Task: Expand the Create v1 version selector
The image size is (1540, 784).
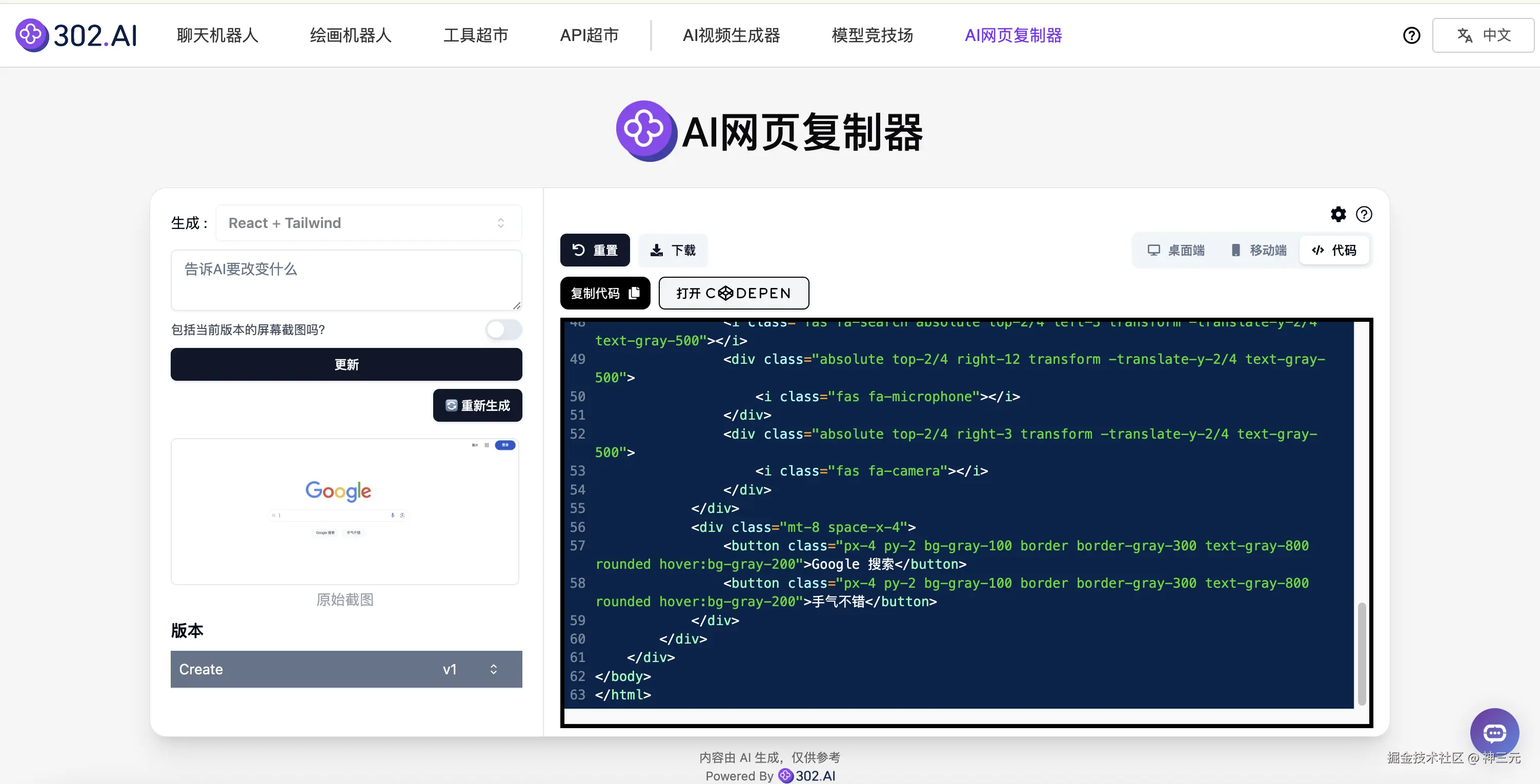Action: tap(346, 669)
